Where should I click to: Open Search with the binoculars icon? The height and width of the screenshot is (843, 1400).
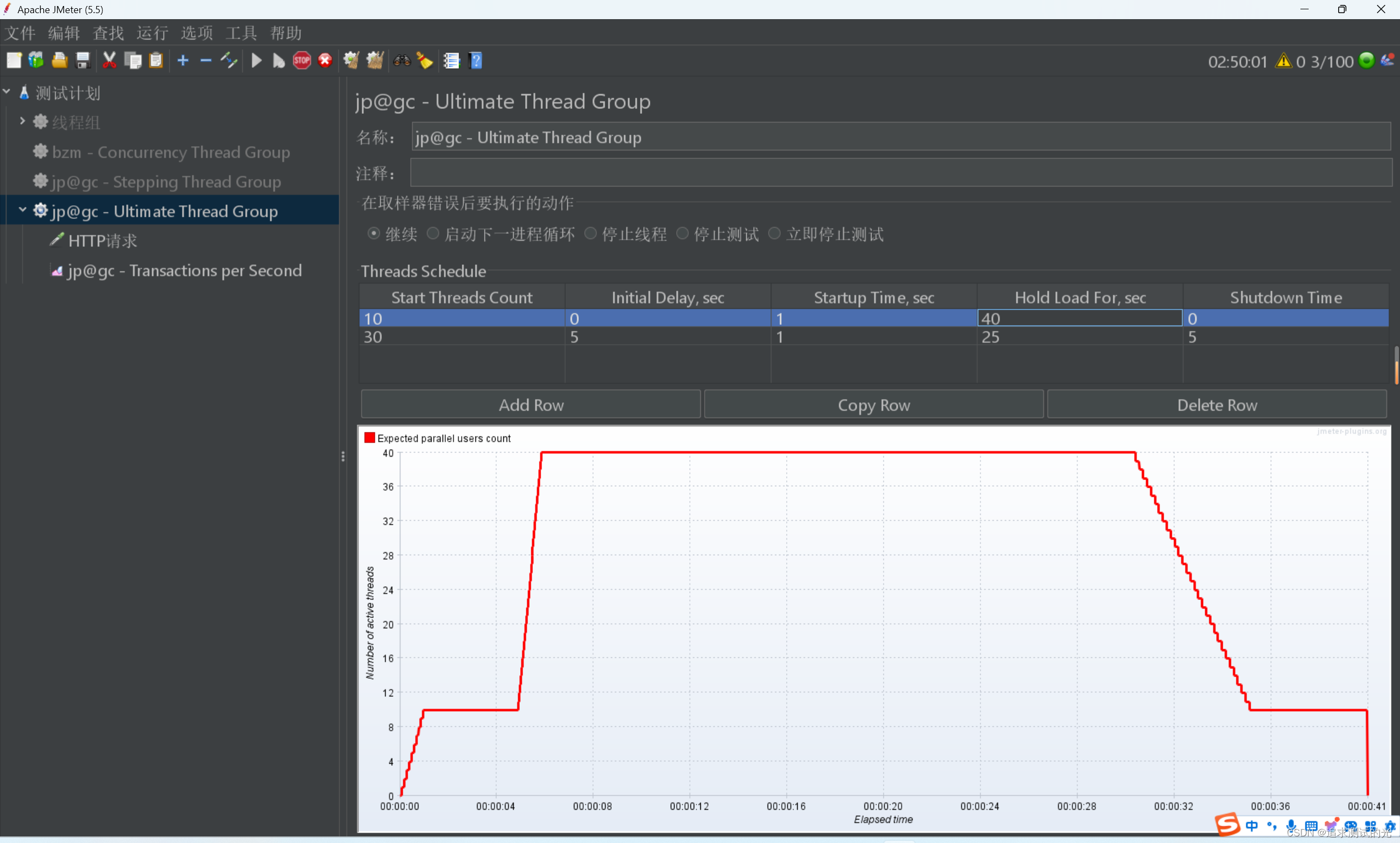click(402, 60)
